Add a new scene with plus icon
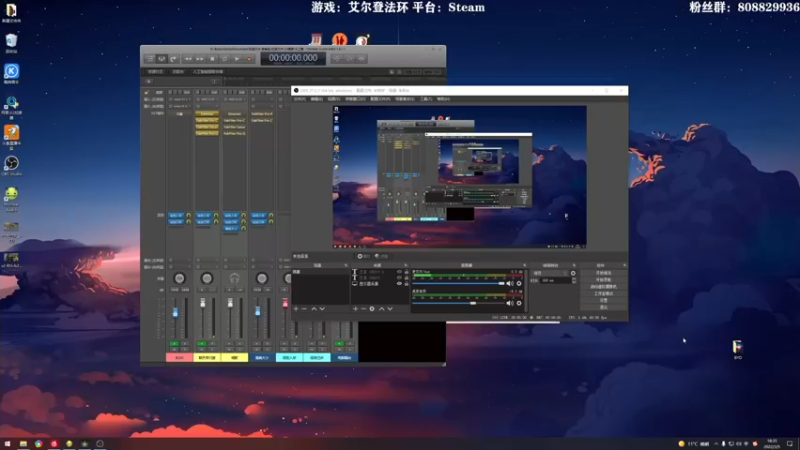This screenshot has height=450, width=800. tap(296, 309)
